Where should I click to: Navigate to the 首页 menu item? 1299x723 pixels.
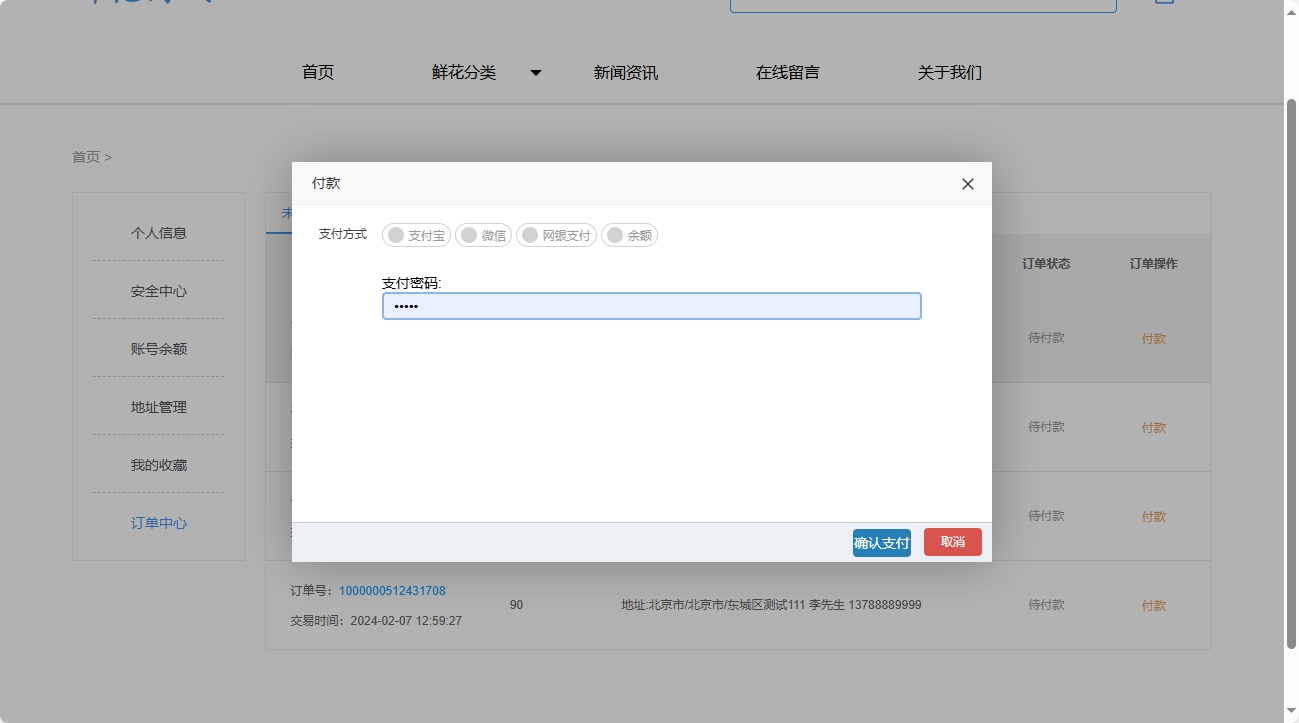(x=317, y=72)
